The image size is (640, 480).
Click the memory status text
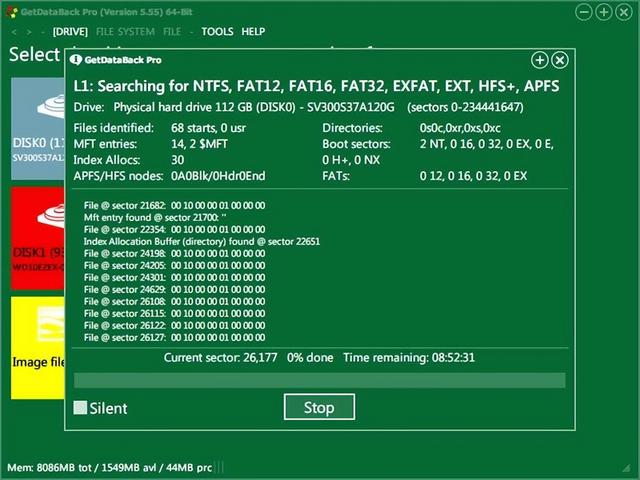click(x=109, y=468)
